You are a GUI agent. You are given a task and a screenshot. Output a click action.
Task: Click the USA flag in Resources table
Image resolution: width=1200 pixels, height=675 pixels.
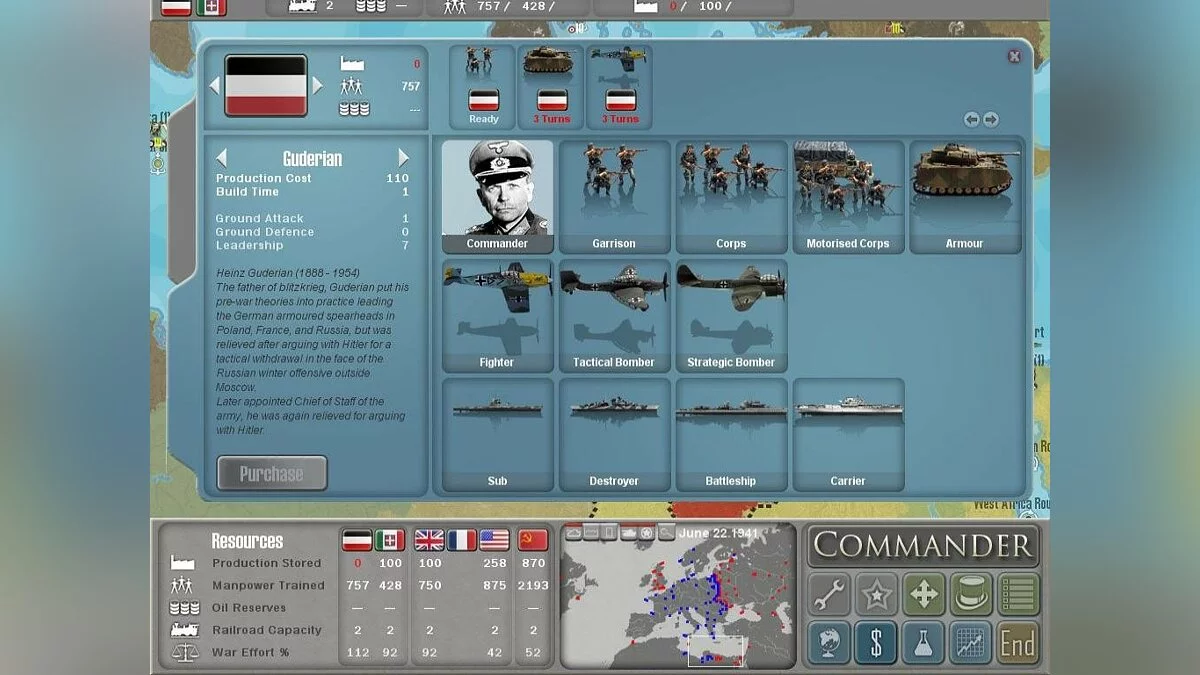[495, 541]
